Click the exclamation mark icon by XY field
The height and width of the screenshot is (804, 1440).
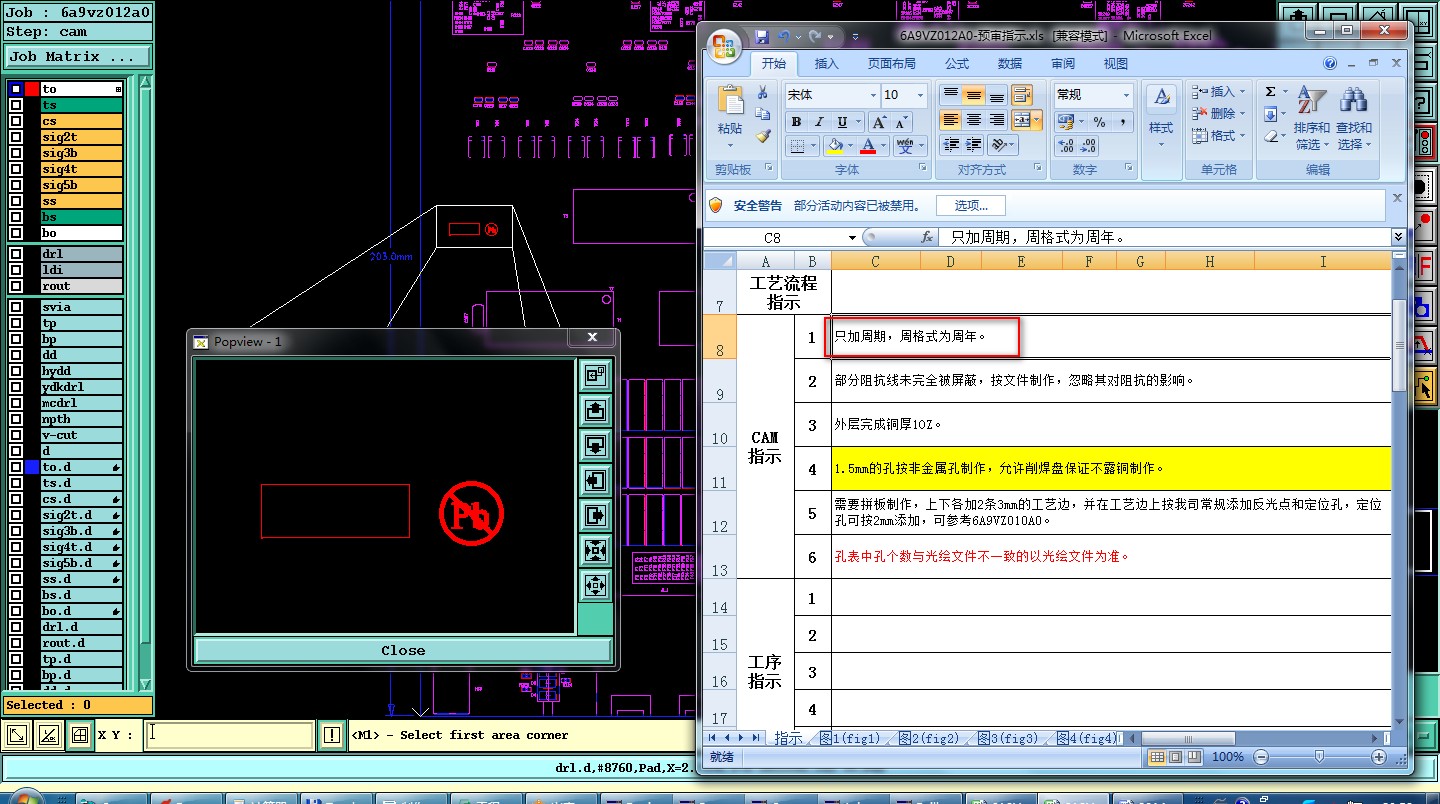[332, 736]
